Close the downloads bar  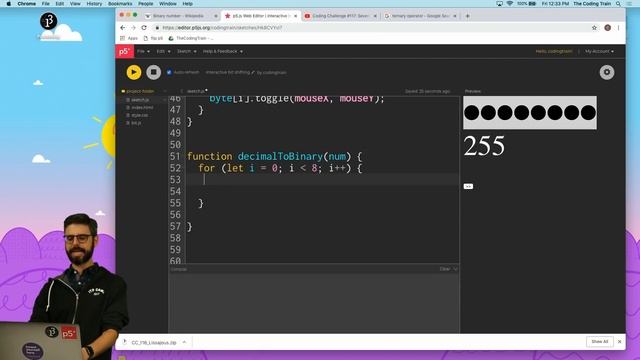[619, 342]
